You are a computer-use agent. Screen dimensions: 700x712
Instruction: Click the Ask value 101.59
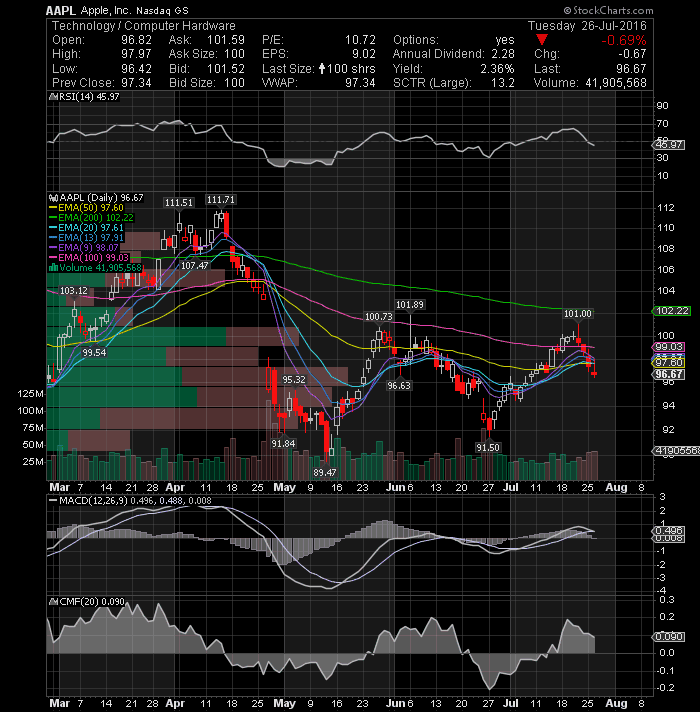click(x=226, y=40)
